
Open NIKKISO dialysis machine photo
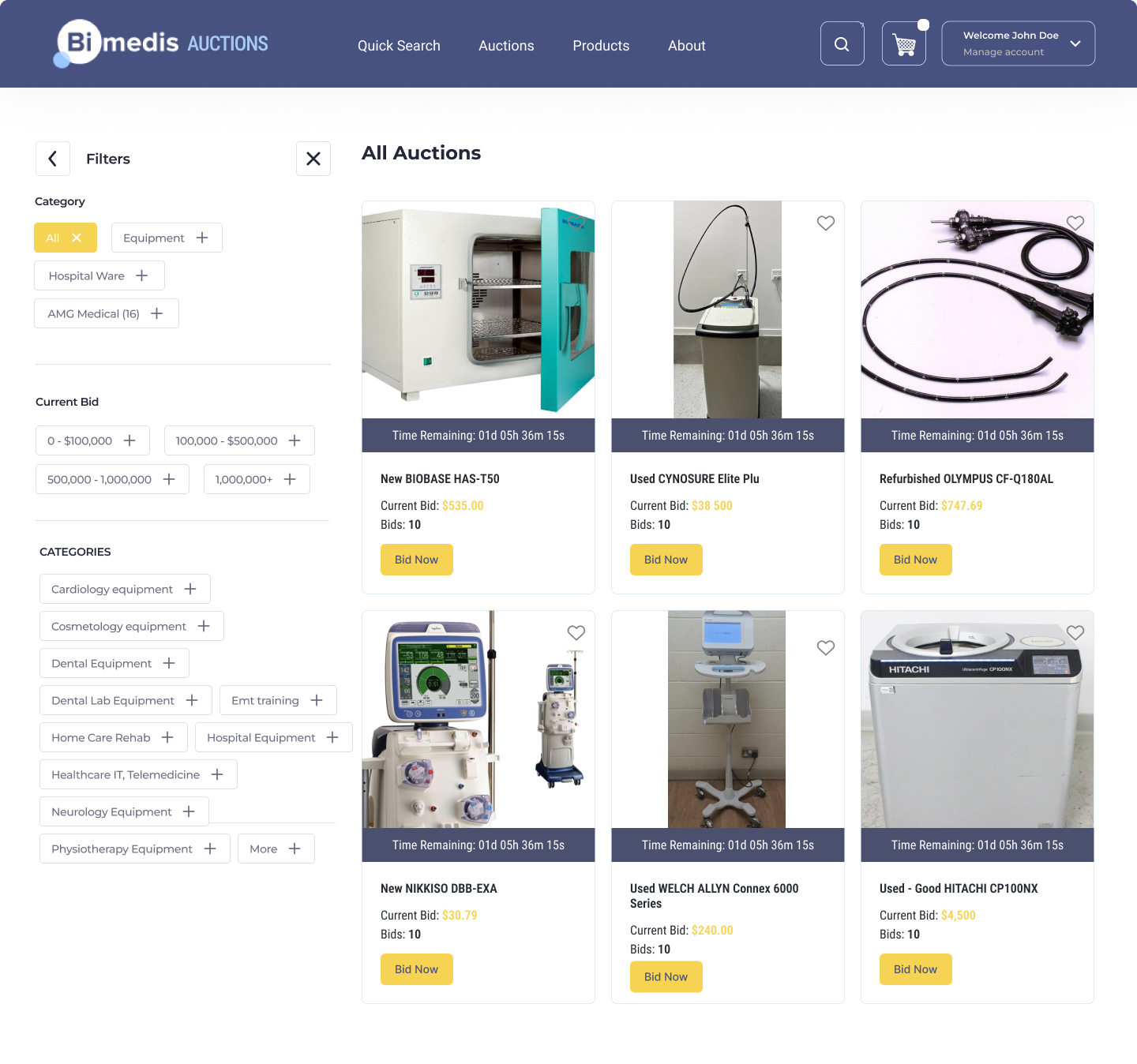(x=478, y=719)
